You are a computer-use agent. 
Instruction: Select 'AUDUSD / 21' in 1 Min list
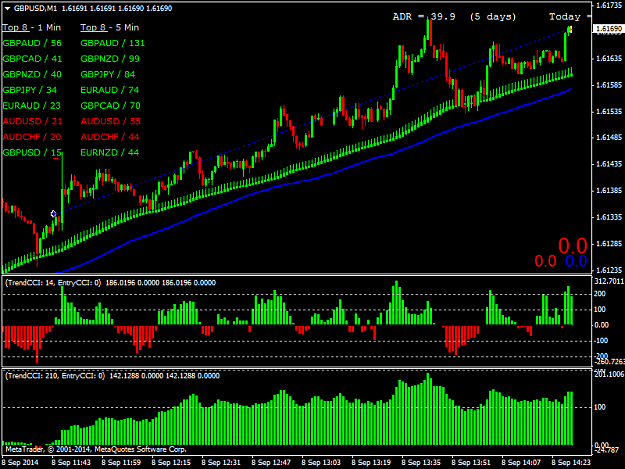coord(32,121)
